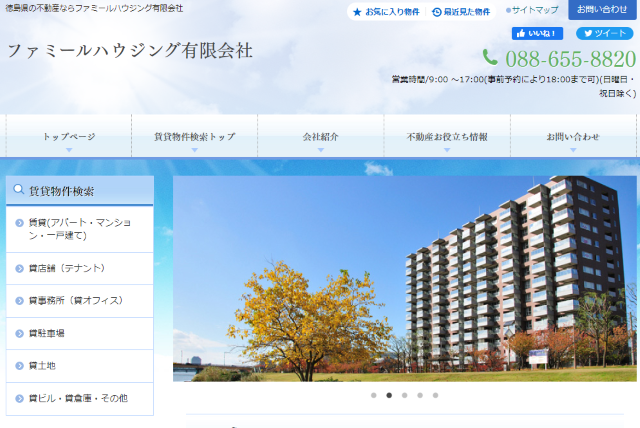
Task: Click the magnifier icon beside 賃貸物件検索
Action: click(18, 190)
